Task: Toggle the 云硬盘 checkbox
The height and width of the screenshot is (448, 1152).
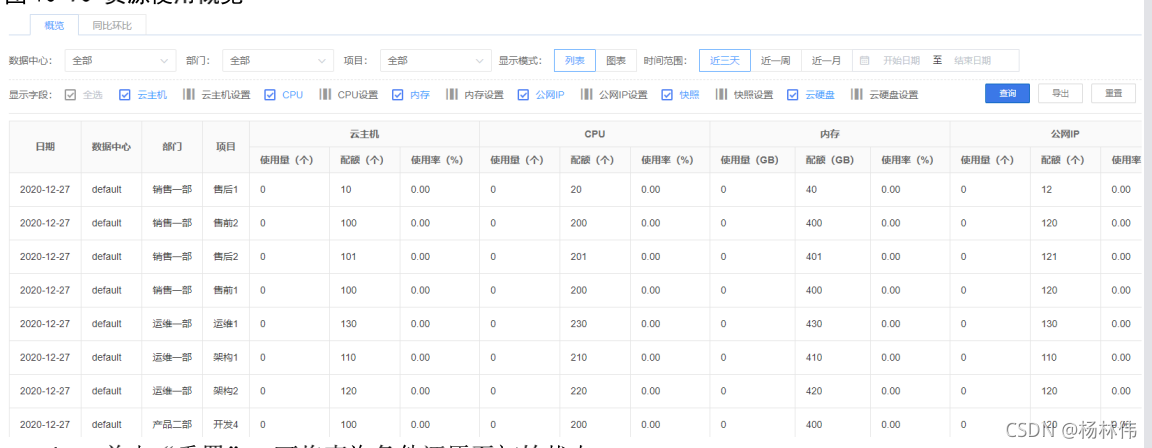Action: tap(792, 95)
